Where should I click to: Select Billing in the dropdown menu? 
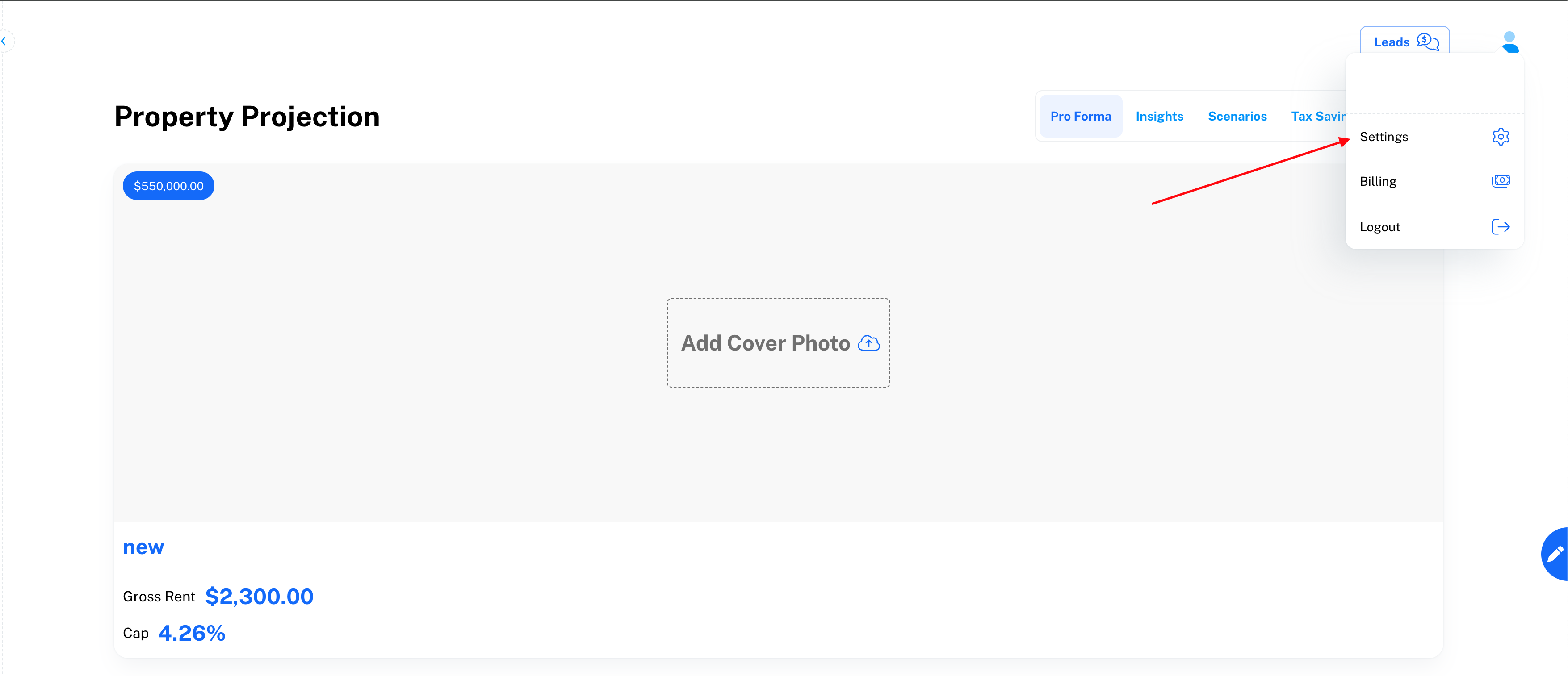pyautogui.click(x=1378, y=181)
